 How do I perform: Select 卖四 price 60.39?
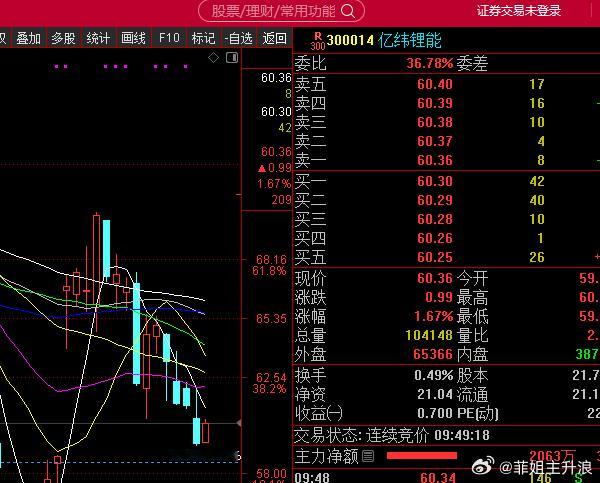(435, 103)
